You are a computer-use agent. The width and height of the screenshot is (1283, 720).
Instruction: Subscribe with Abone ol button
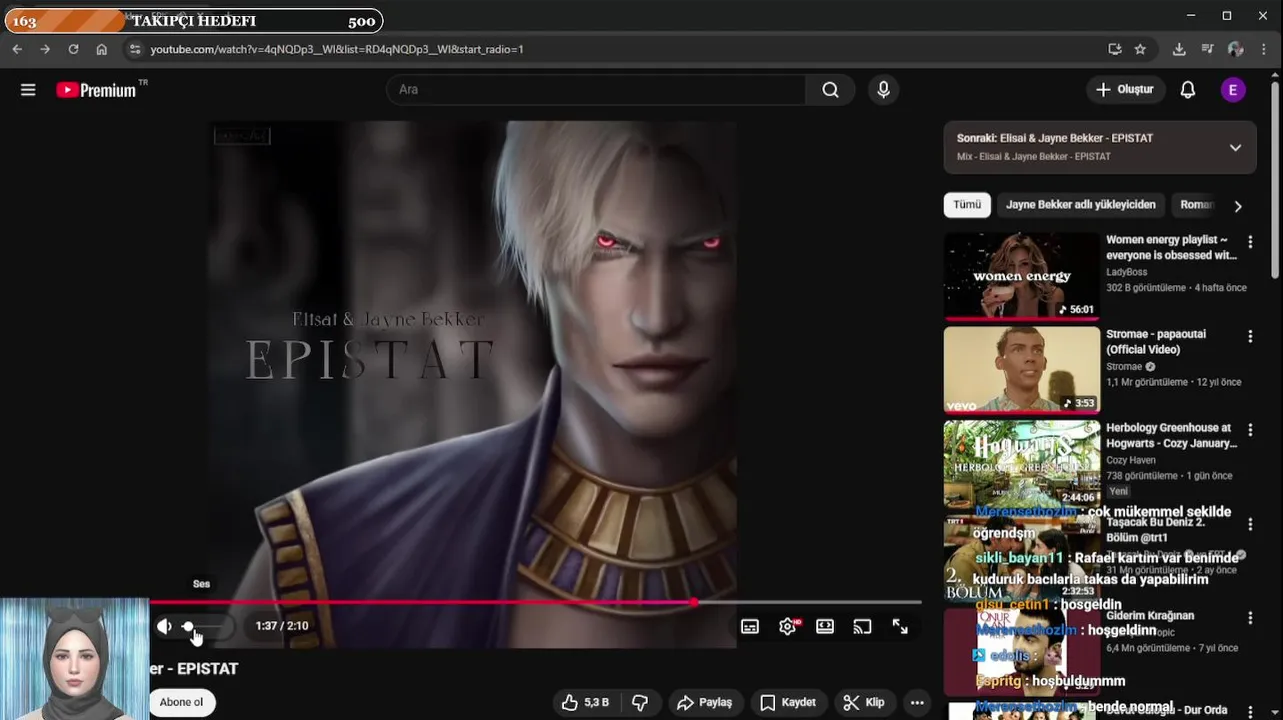[x=182, y=702]
